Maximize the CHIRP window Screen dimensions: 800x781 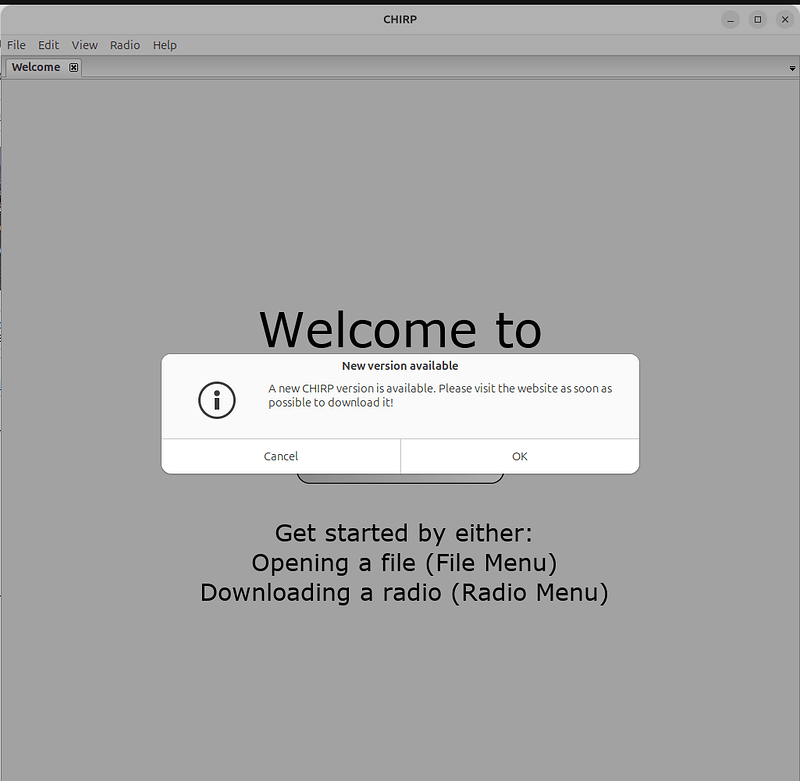(x=758, y=20)
